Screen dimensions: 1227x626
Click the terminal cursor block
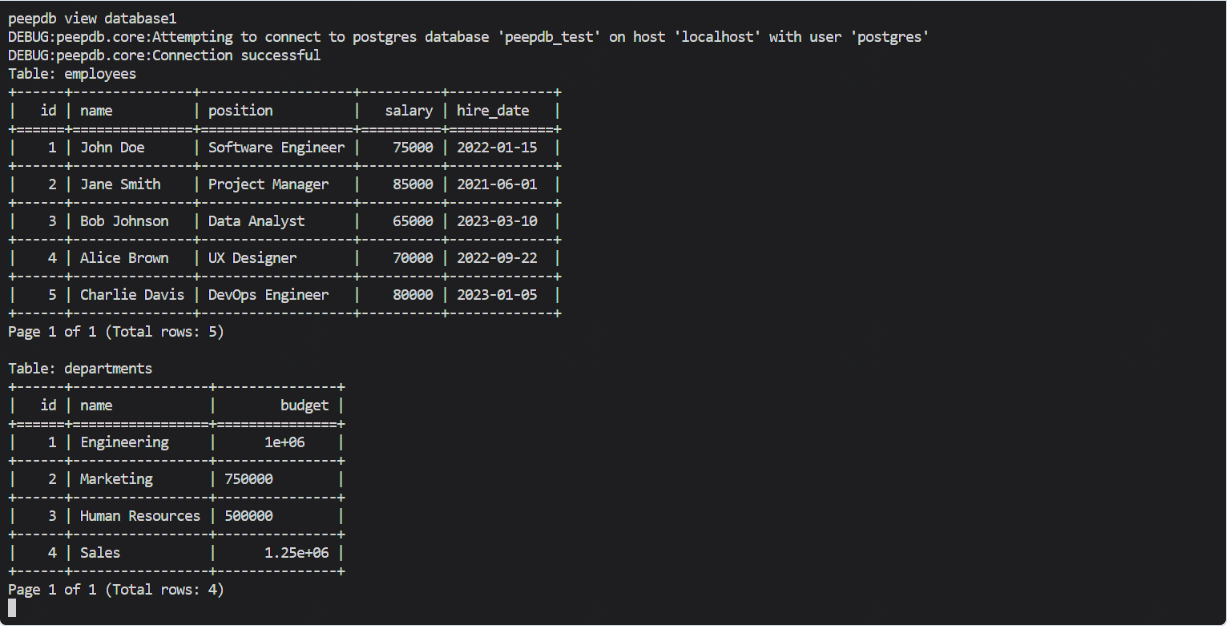pyautogui.click(x=12, y=608)
